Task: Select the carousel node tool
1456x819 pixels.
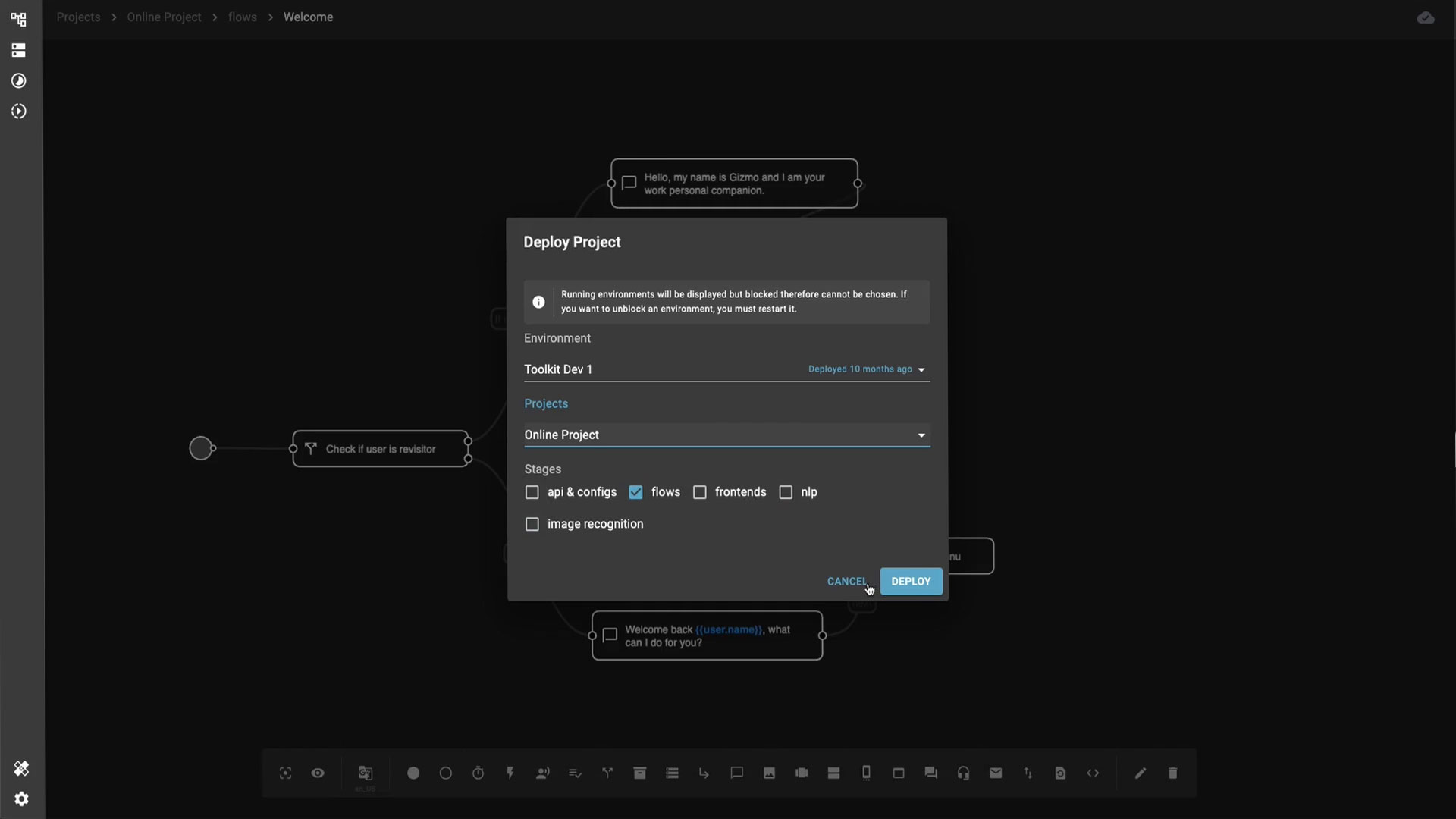Action: (x=802, y=773)
